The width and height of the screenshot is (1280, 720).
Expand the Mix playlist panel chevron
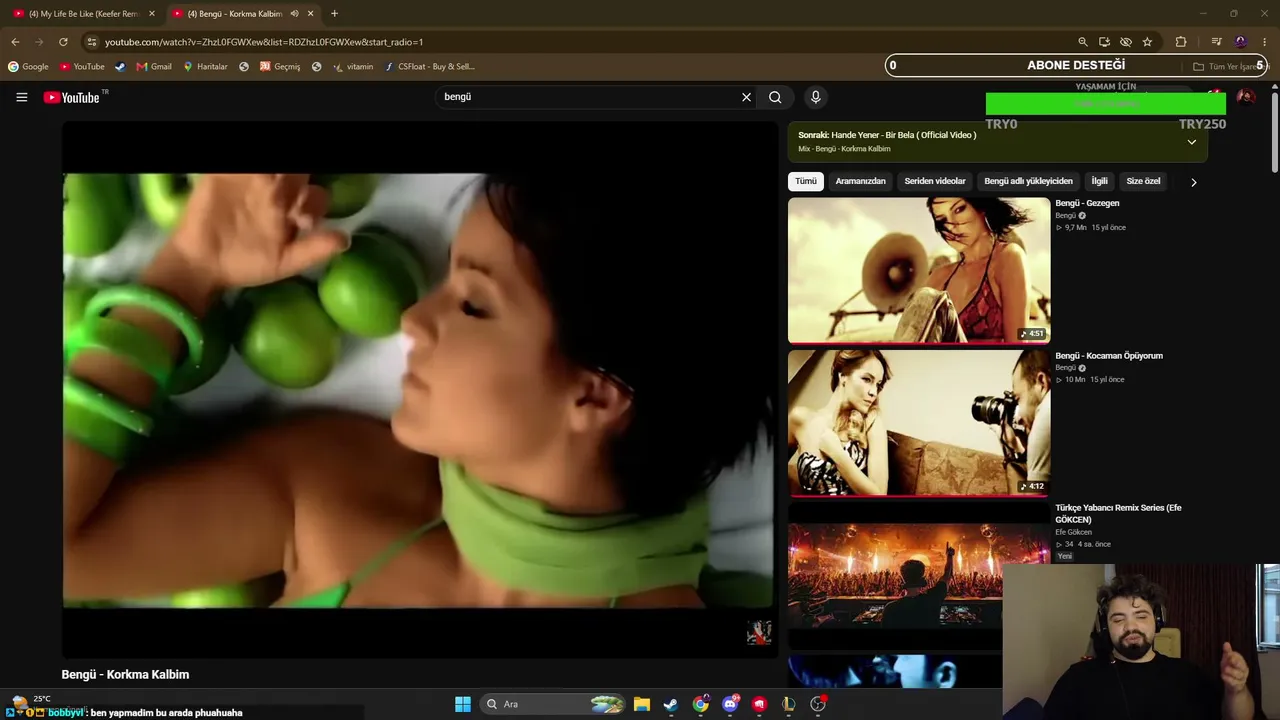coord(1192,142)
